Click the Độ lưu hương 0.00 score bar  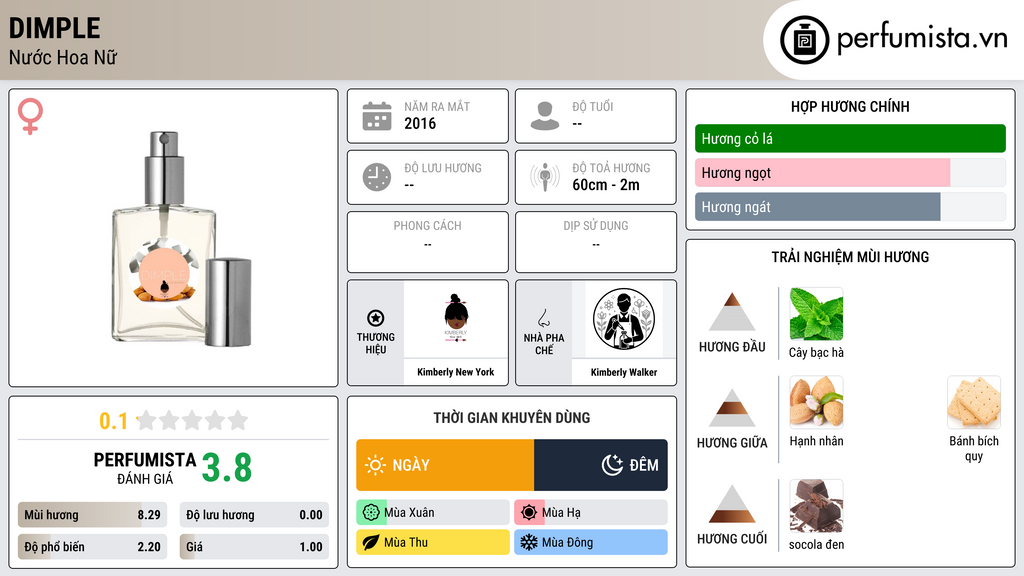[254, 515]
